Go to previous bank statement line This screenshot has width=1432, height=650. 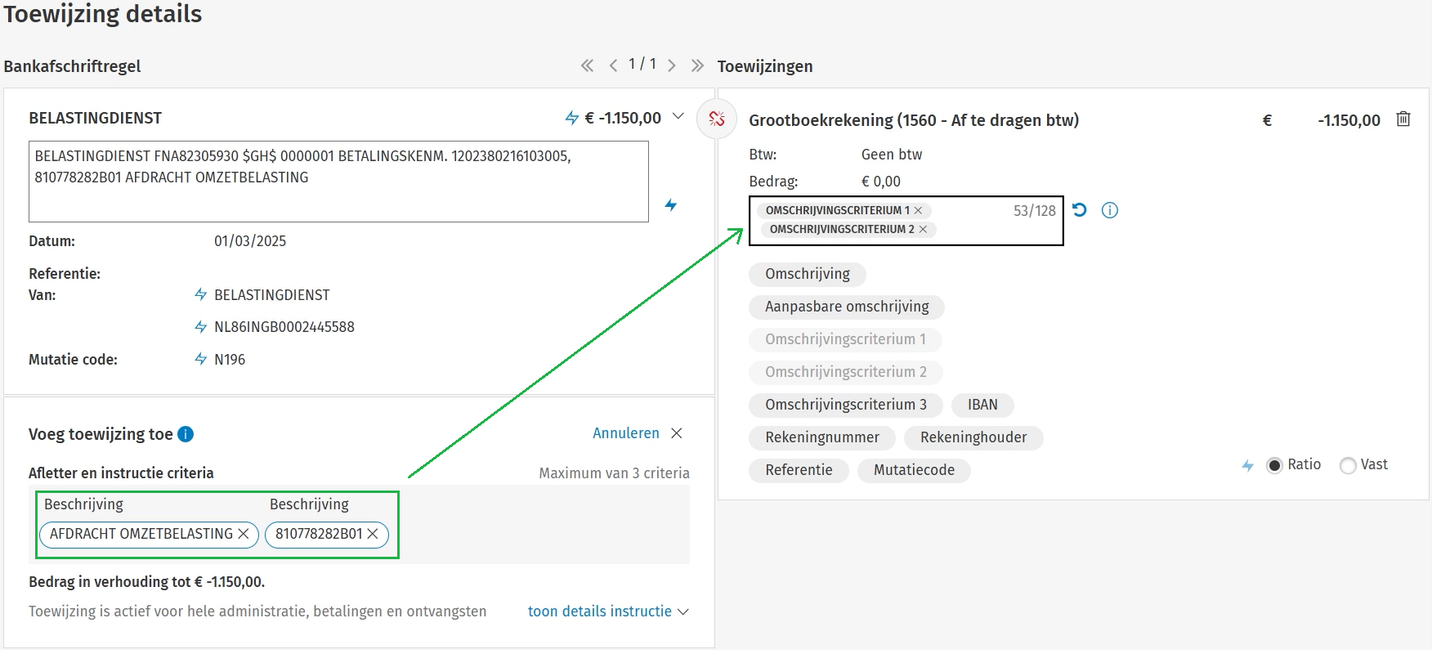pyautogui.click(x=613, y=66)
